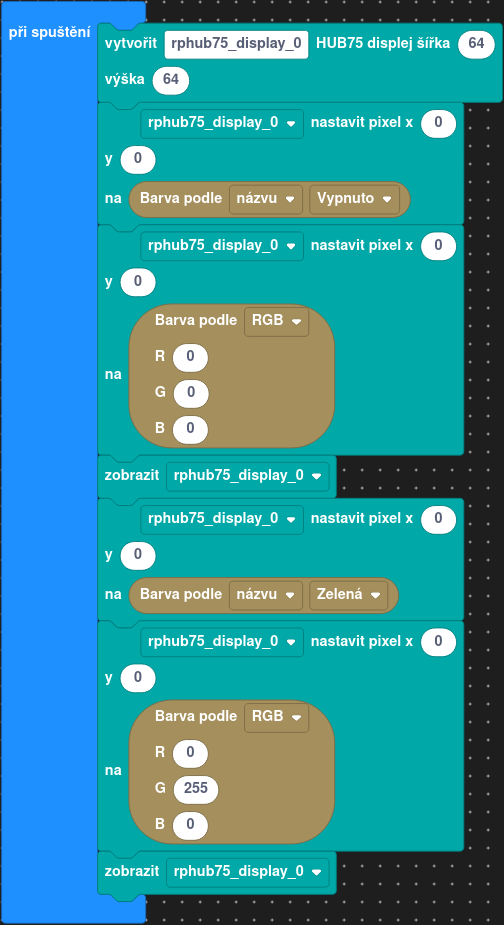Viewport: 504px width, 925px height.
Task: Click "zobrazit" label on upper show block
Action: point(132,476)
